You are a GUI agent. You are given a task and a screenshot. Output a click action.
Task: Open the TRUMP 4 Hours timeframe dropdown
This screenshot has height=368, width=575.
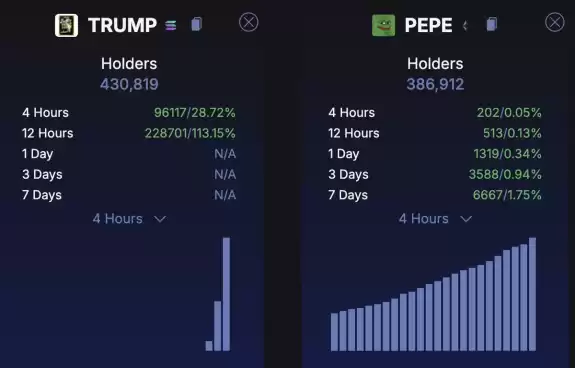(129, 219)
